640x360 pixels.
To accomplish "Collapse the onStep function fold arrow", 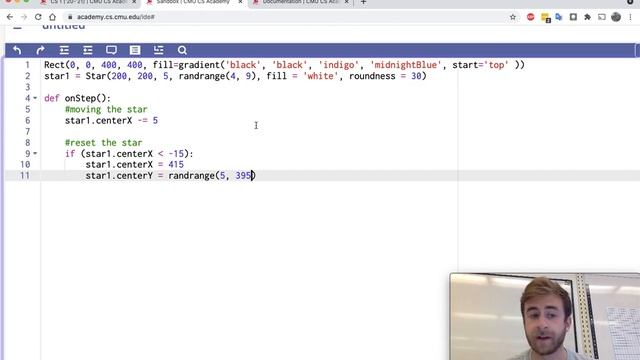I will (35, 98).
